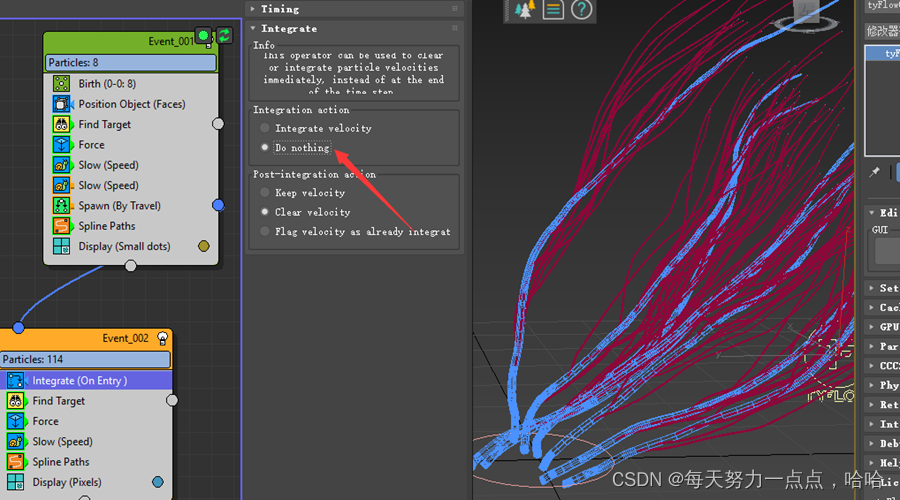Select the Keep velocity radio button
900x500 pixels.
click(265, 192)
